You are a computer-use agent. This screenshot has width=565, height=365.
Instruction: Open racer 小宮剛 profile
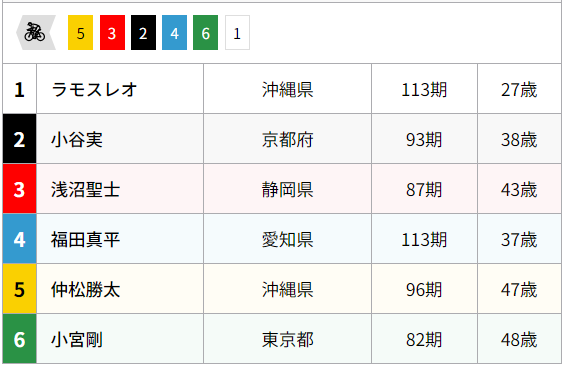coord(77,339)
